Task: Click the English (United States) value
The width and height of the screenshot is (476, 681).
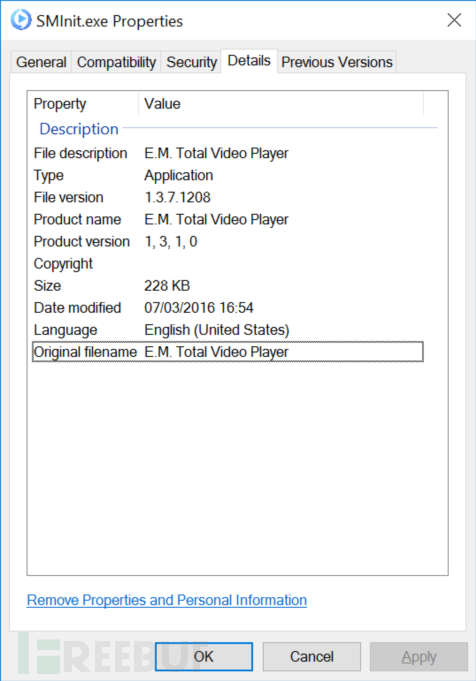Action: click(217, 331)
